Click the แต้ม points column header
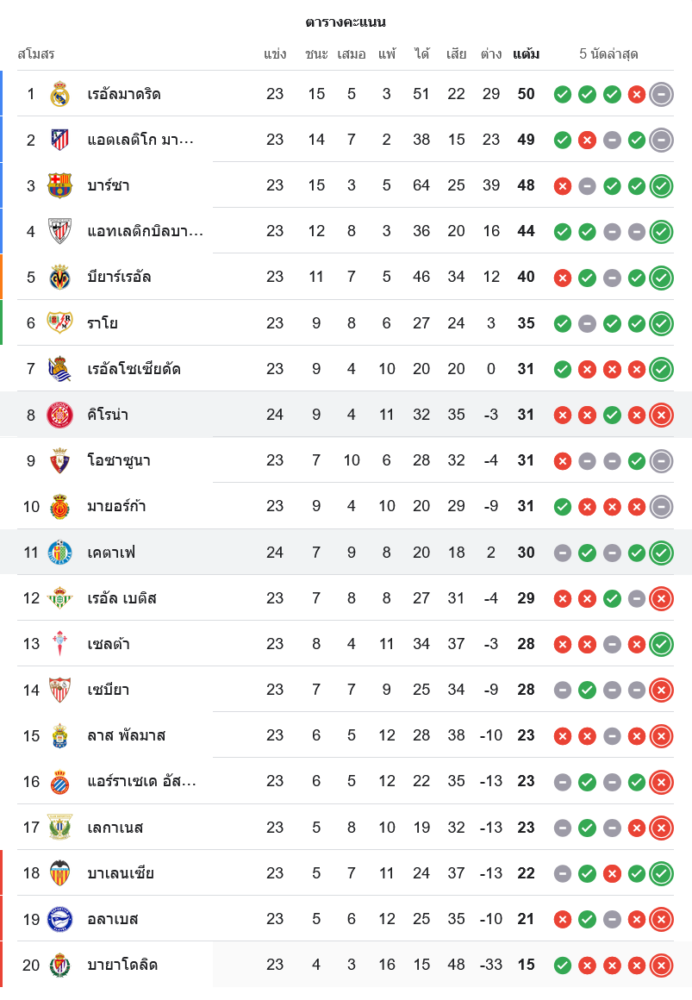This screenshot has height=1000, width=692. 526,54
